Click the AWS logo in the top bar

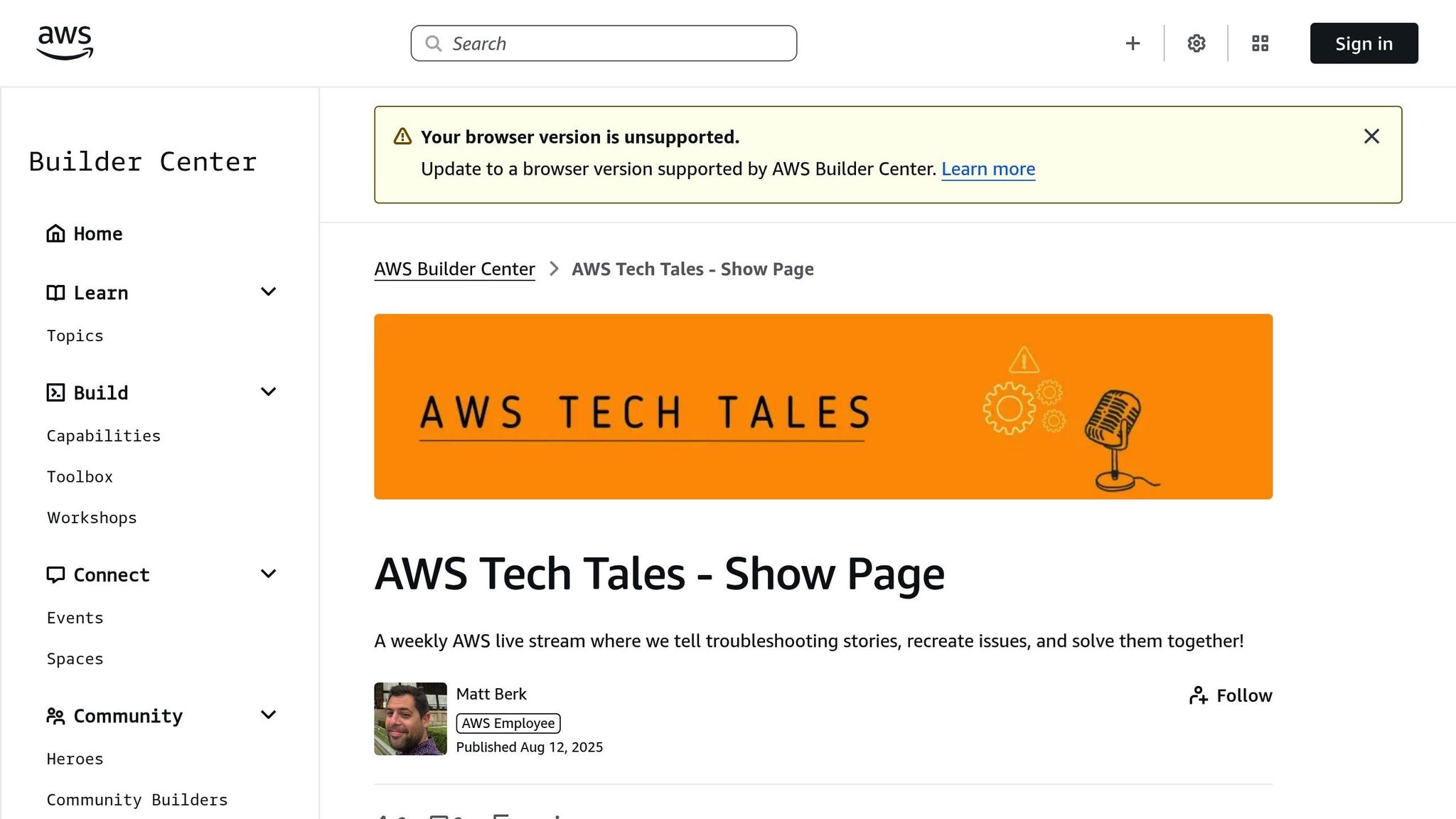pyautogui.click(x=64, y=43)
